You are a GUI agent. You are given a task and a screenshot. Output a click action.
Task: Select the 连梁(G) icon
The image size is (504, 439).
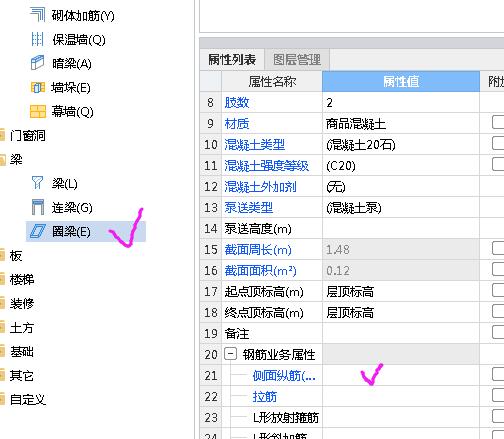[38, 207]
